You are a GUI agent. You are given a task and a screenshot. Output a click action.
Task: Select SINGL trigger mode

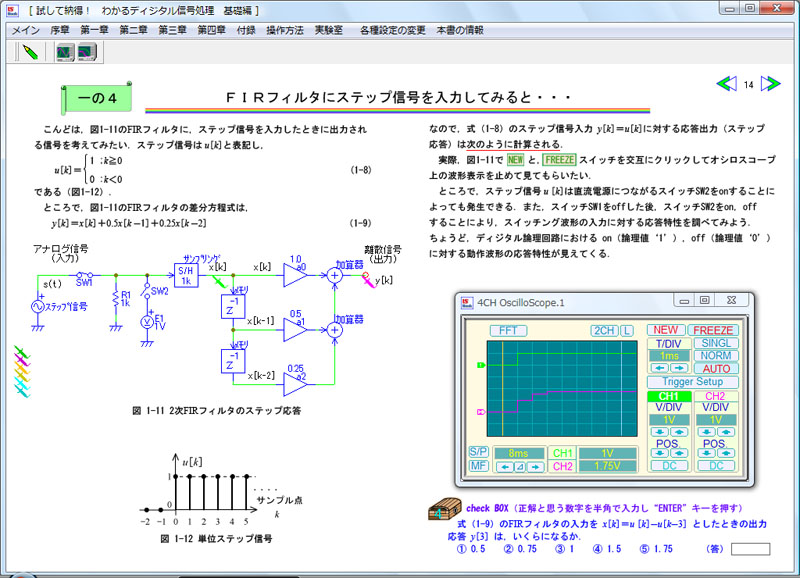(x=716, y=343)
